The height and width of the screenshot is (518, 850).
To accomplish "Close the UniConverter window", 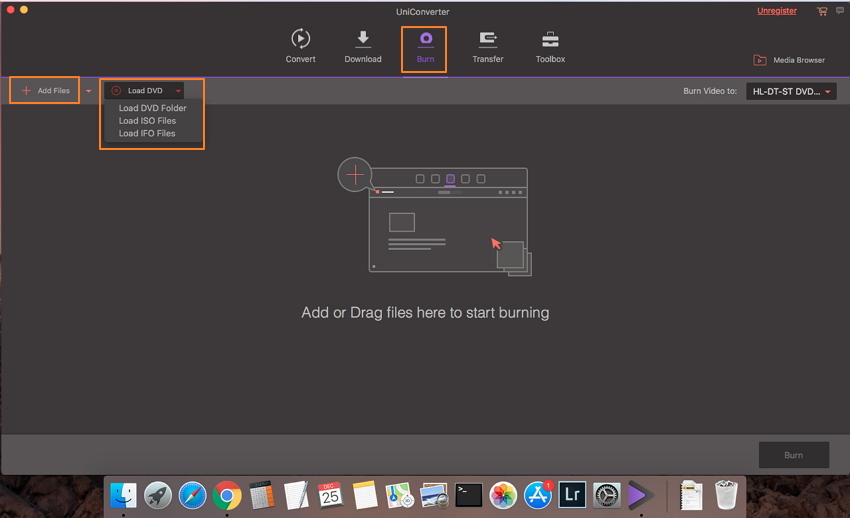I will (10, 10).
